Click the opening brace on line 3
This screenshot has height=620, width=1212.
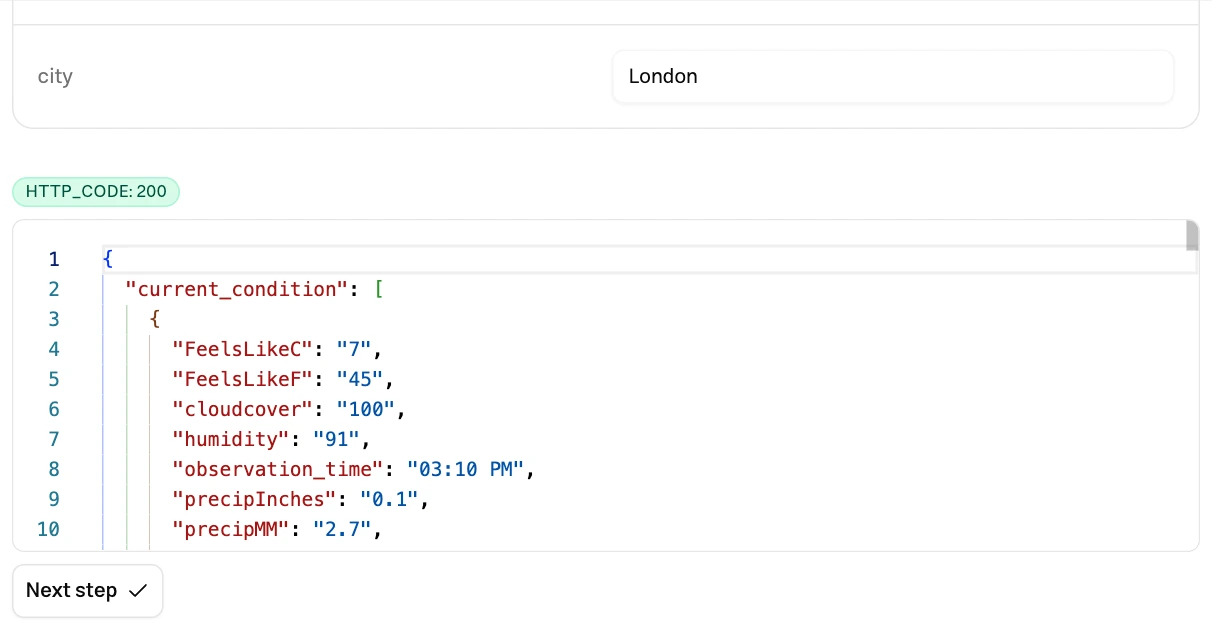155,320
